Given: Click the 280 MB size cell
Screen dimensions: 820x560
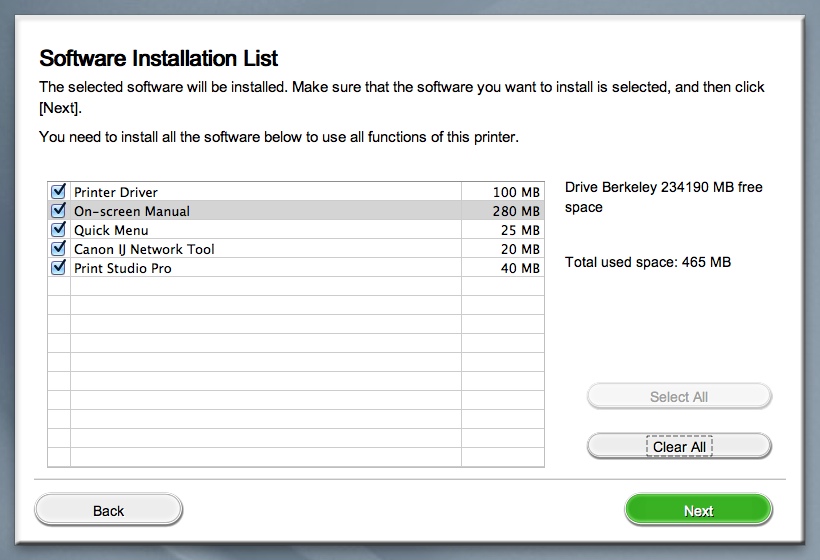Looking at the screenshot, I should coord(516,211).
